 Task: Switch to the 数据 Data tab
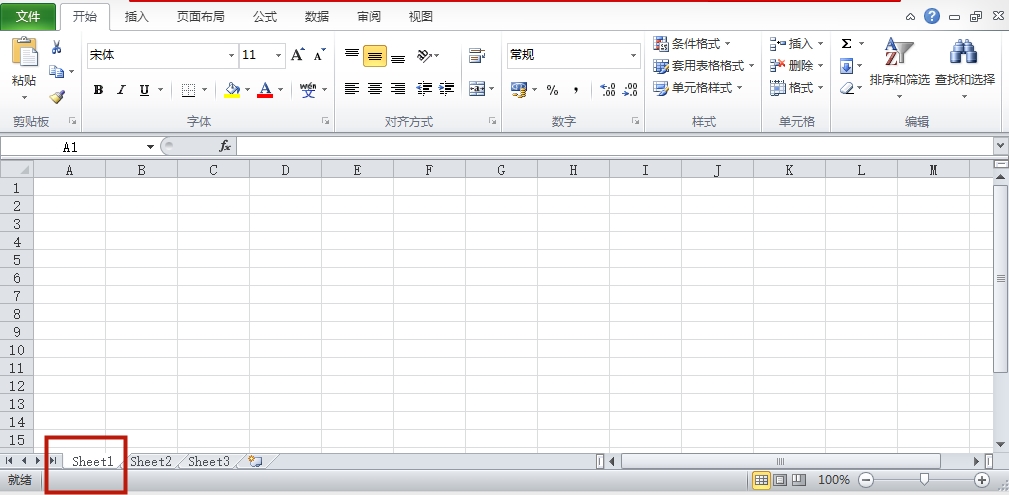click(317, 17)
